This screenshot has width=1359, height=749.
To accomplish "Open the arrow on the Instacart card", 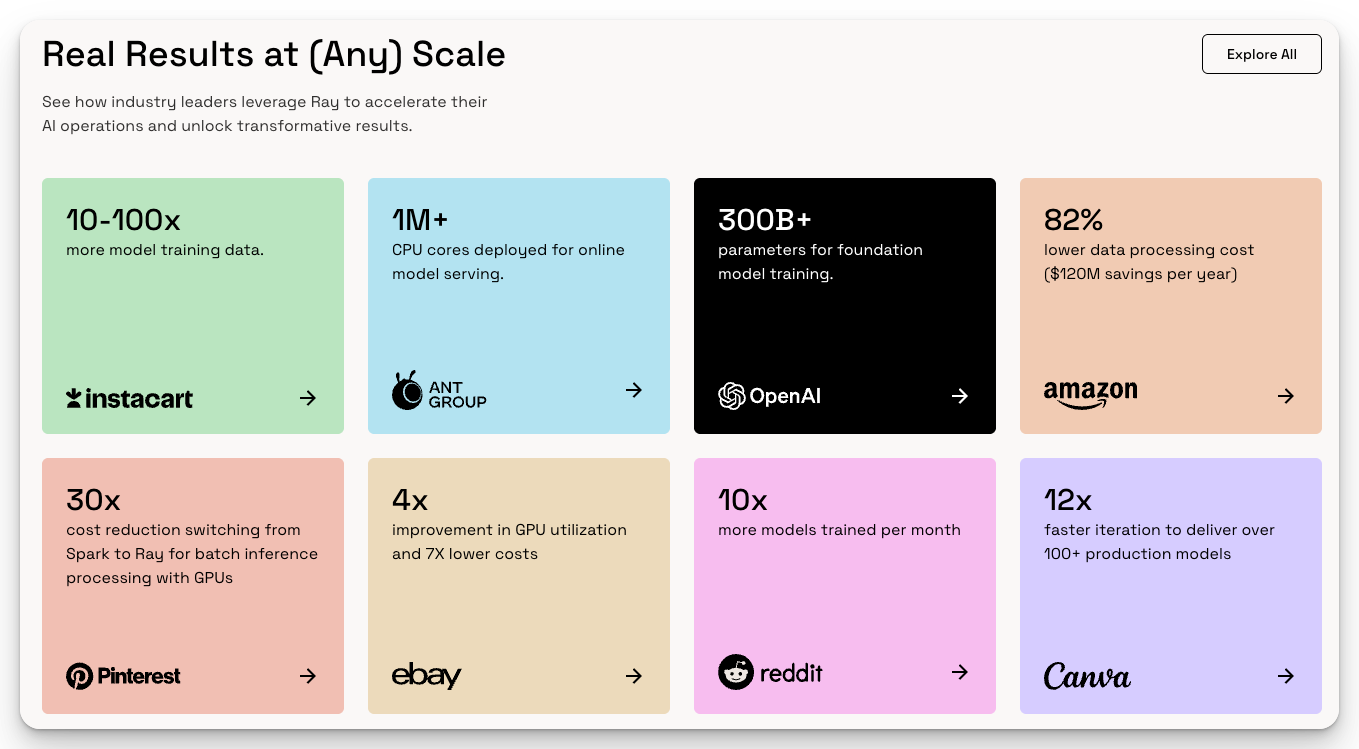I will click(308, 398).
